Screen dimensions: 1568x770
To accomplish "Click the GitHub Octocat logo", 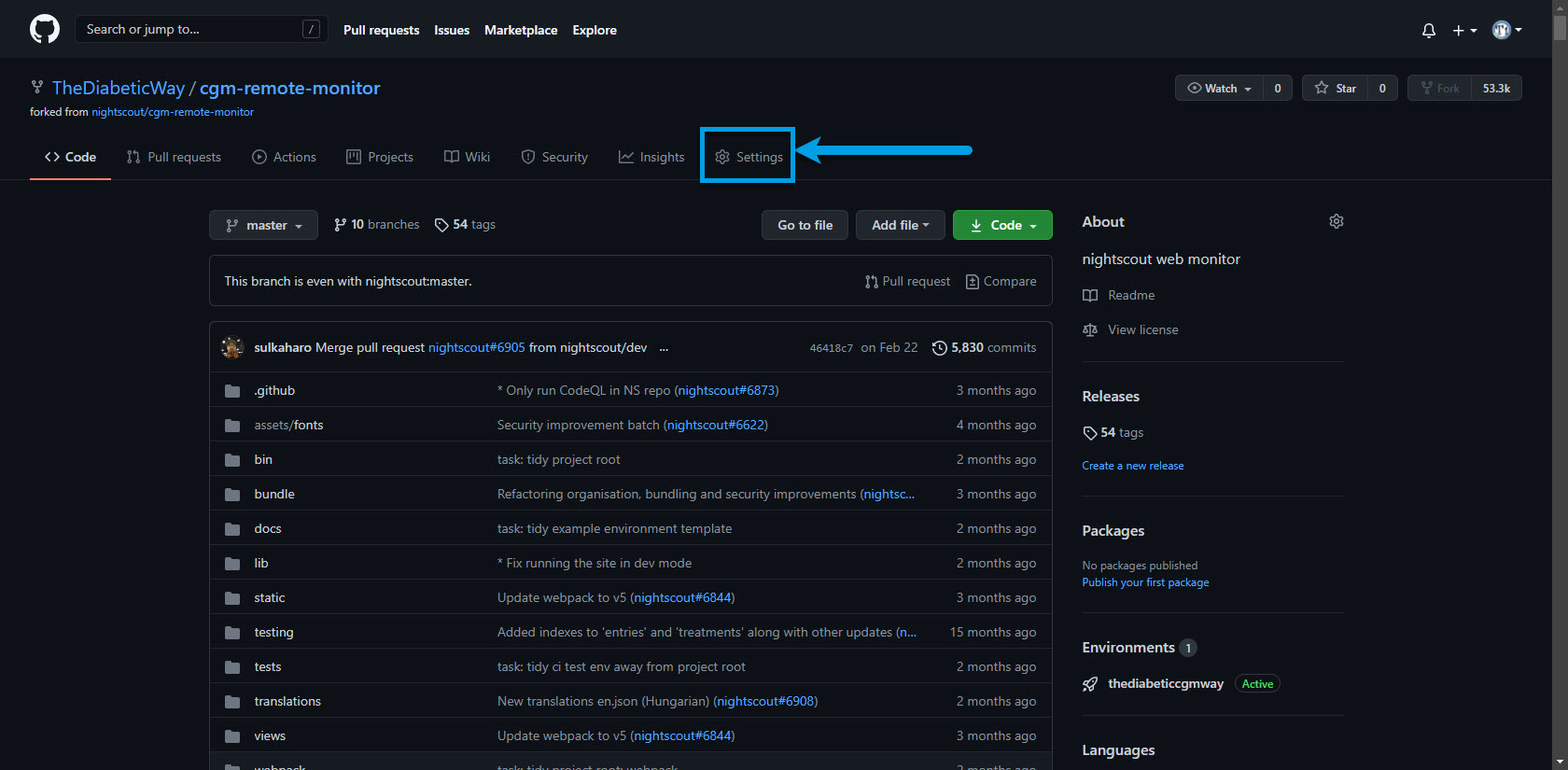I will pos(44,30).
